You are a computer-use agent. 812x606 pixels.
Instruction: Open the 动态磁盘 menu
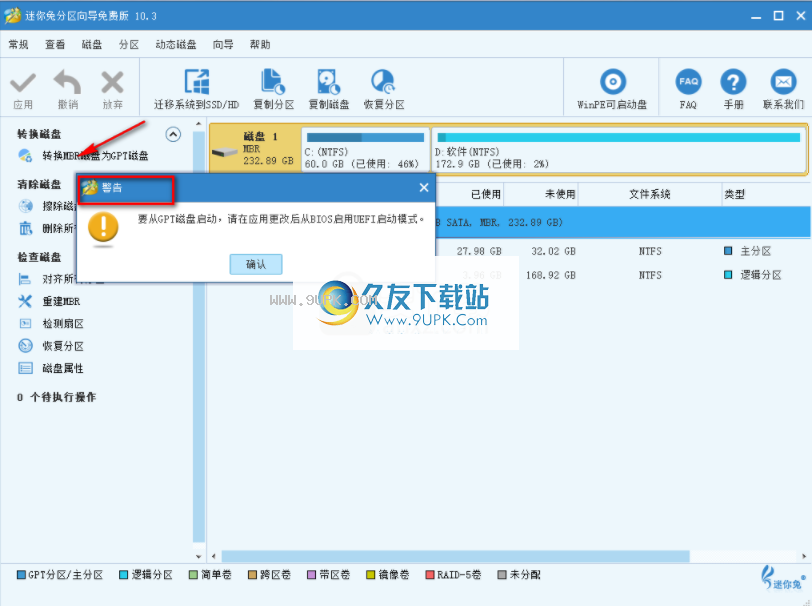point(176,45)
